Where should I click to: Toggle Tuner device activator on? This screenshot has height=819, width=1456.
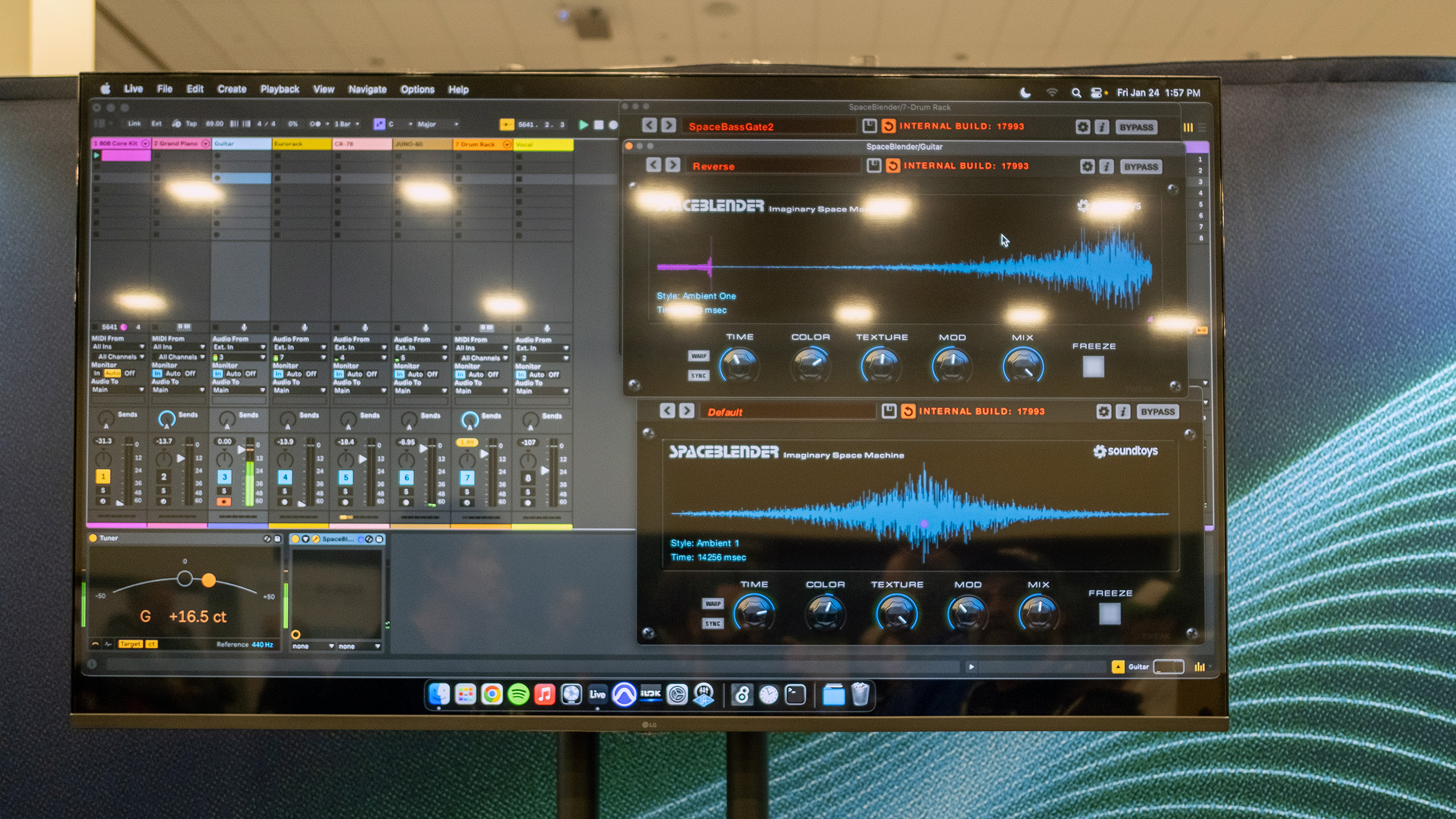pyautogui.click(x=93, y=538)
